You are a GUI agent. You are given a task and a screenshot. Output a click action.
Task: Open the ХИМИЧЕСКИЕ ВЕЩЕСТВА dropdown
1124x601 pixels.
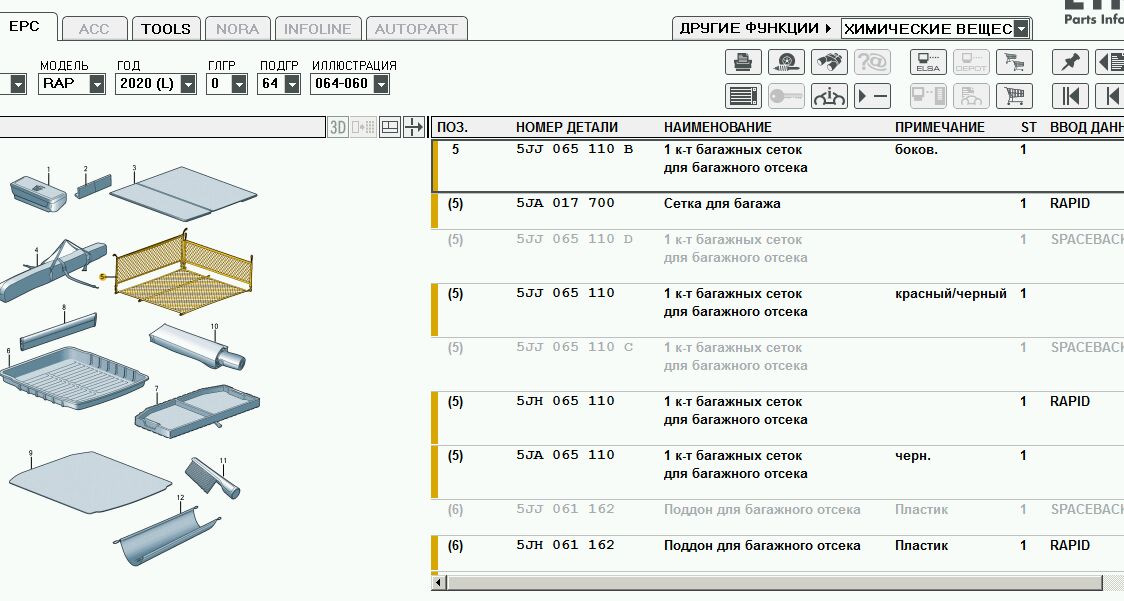(1020, 29)
